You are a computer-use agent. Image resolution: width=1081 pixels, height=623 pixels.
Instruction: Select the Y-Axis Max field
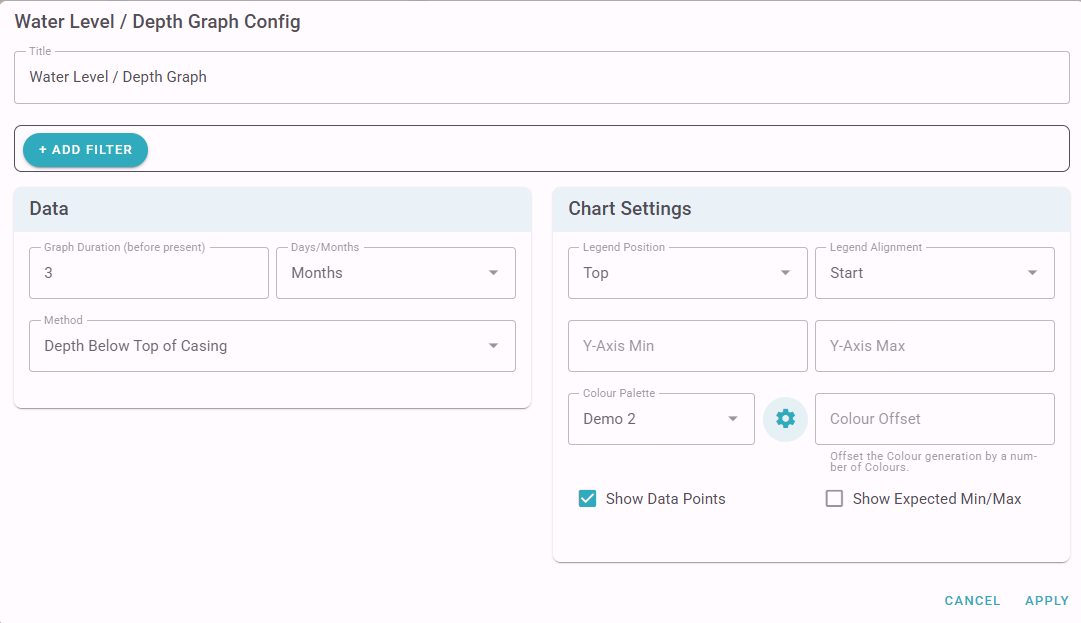[934, 346]
